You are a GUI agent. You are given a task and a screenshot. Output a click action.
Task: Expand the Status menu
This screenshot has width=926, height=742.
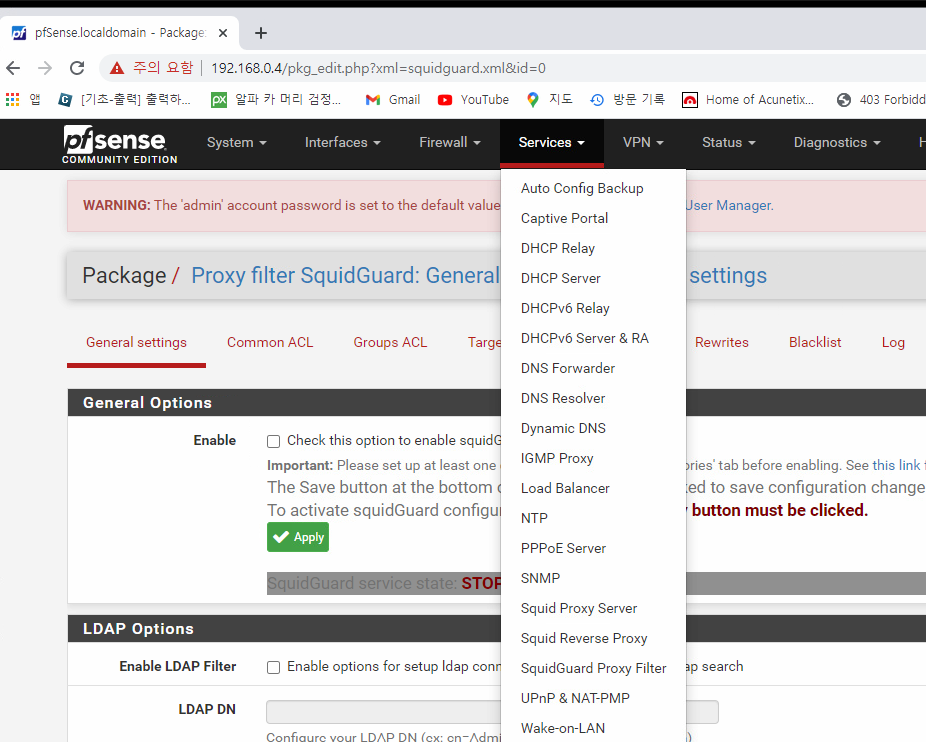click(729, 142)
